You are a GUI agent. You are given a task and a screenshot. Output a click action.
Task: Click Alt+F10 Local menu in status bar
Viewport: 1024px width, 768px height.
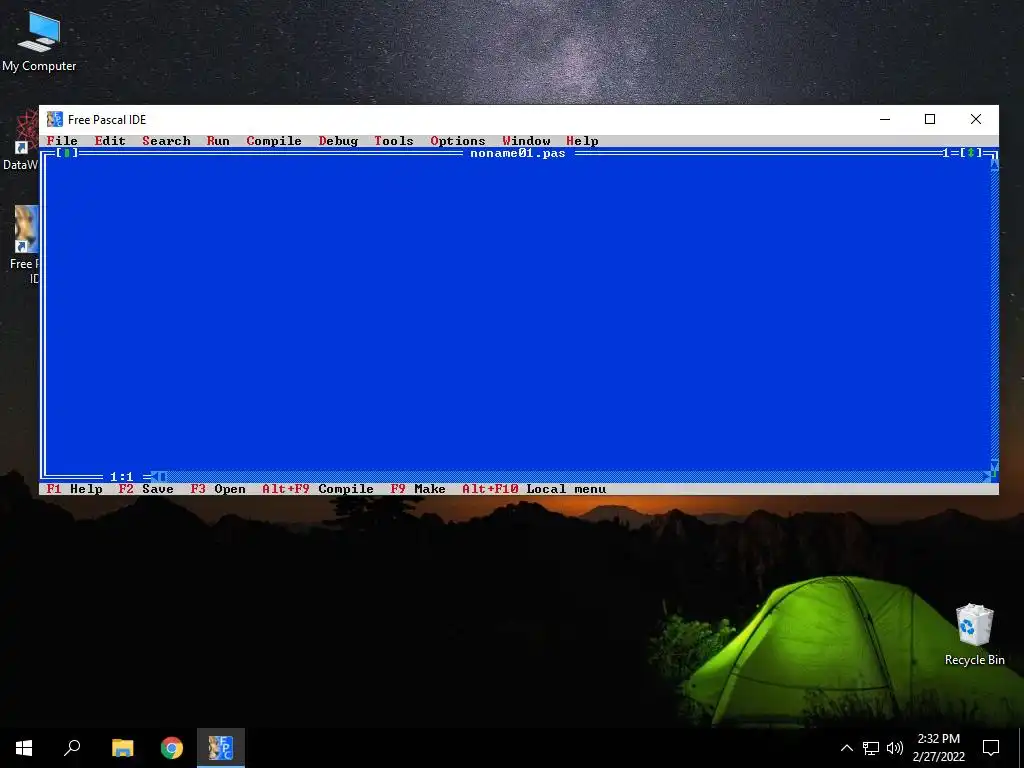click(534, 488)
